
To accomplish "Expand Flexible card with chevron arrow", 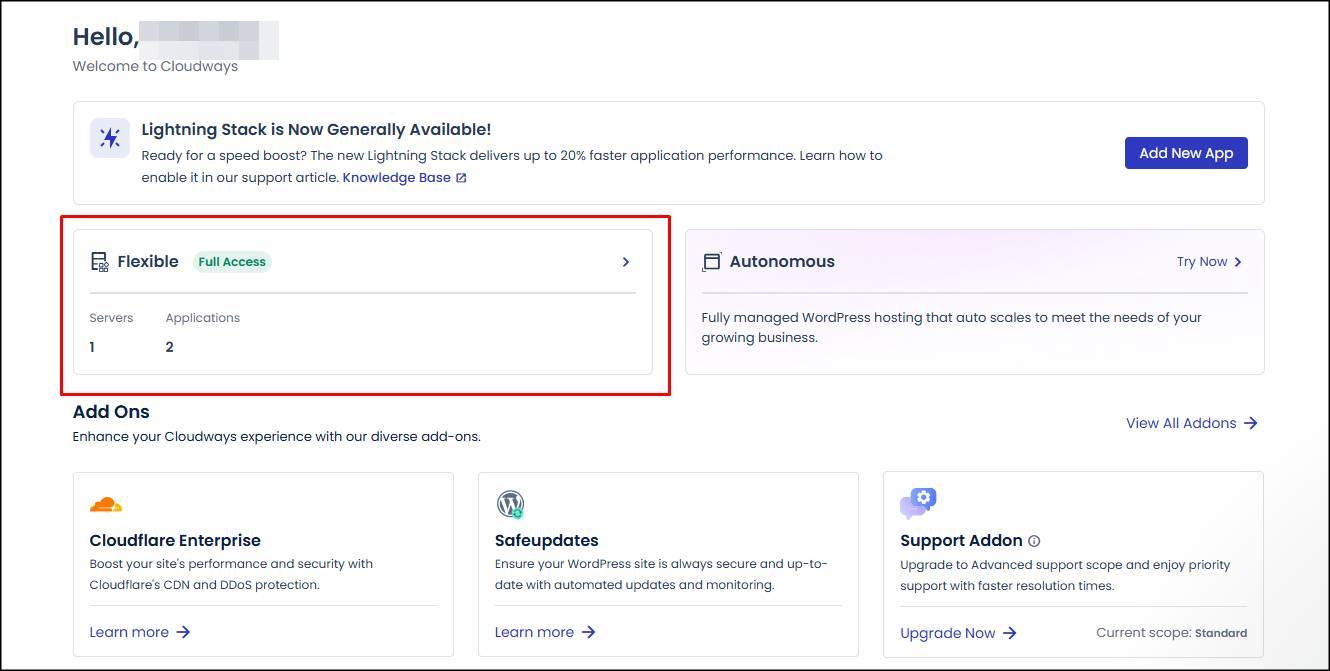I will coord(626,262).
